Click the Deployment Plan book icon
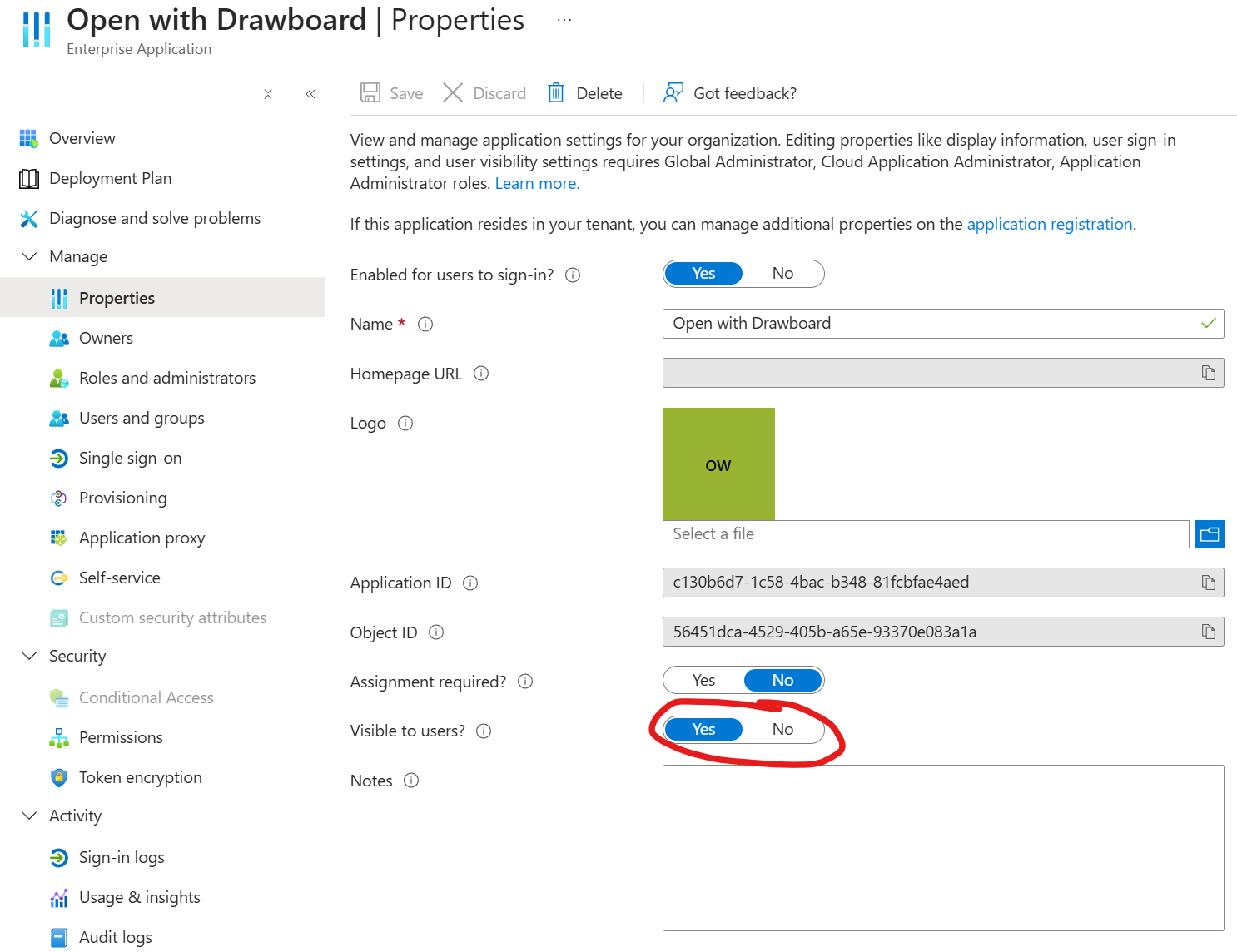 [x=29, y=178]
